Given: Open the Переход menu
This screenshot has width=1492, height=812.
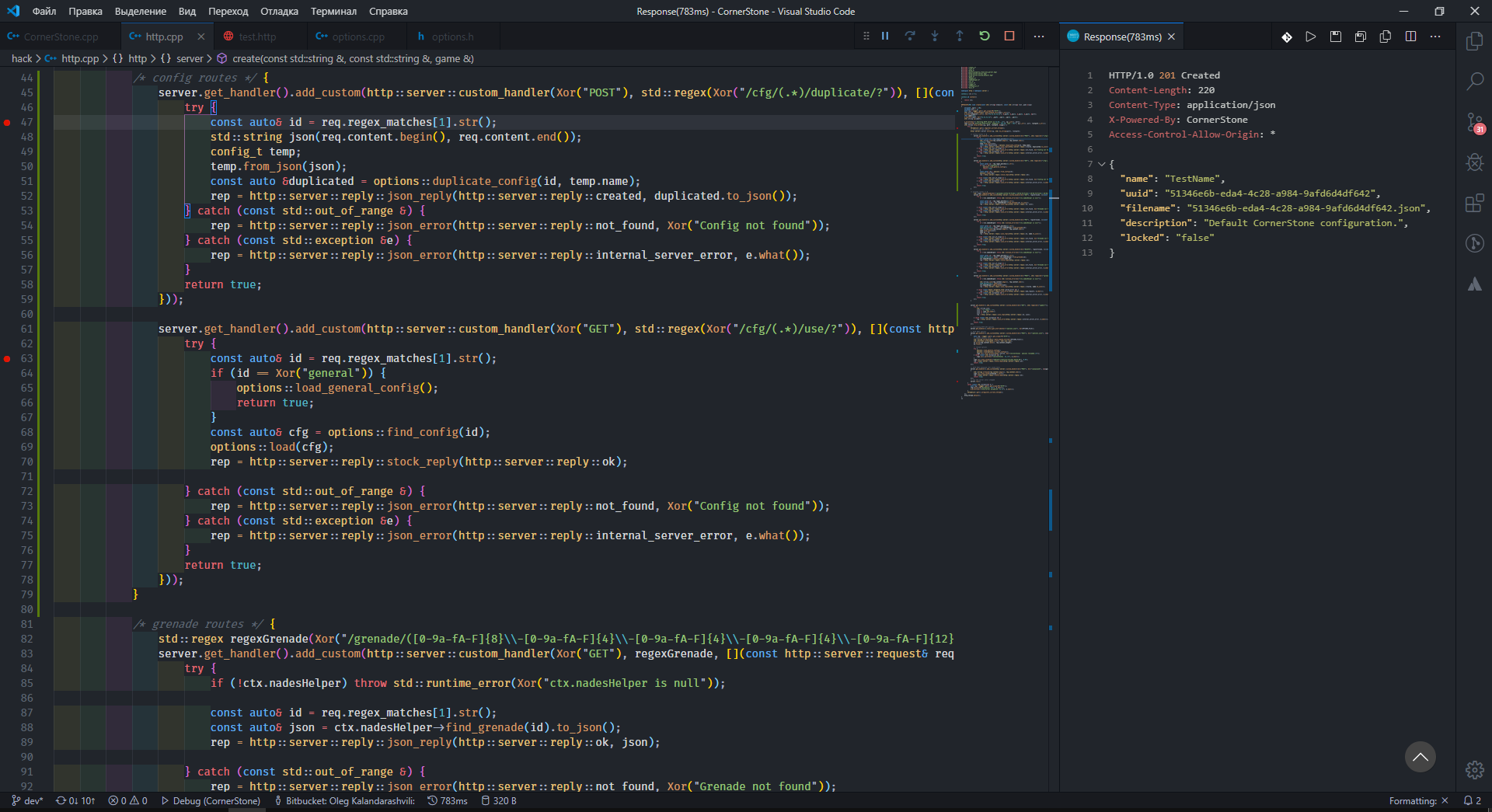Looking at the screenshot, I should point(228,11).
